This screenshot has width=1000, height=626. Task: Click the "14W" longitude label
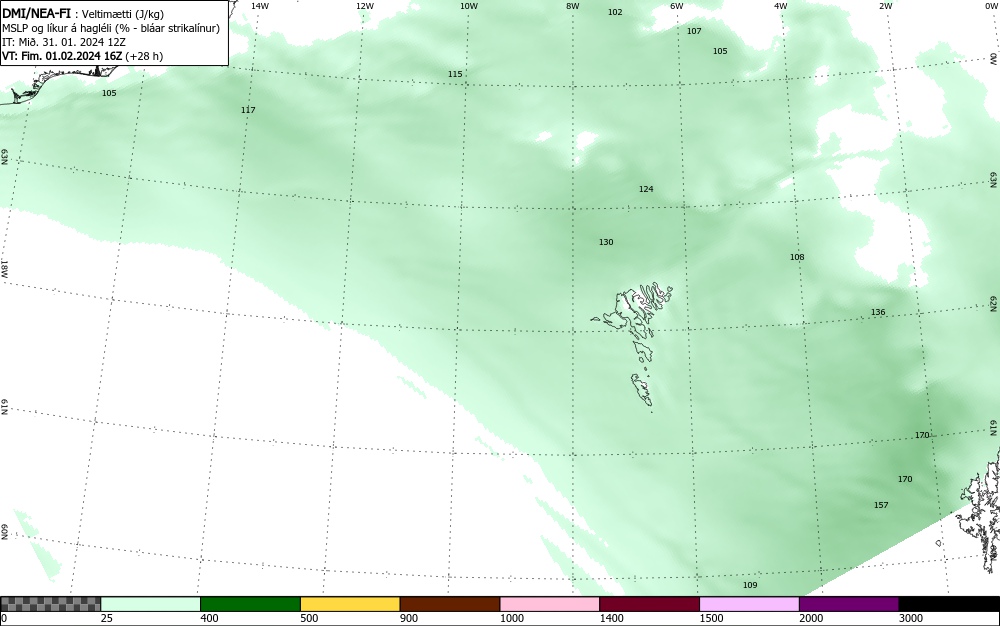pos(260,6)
